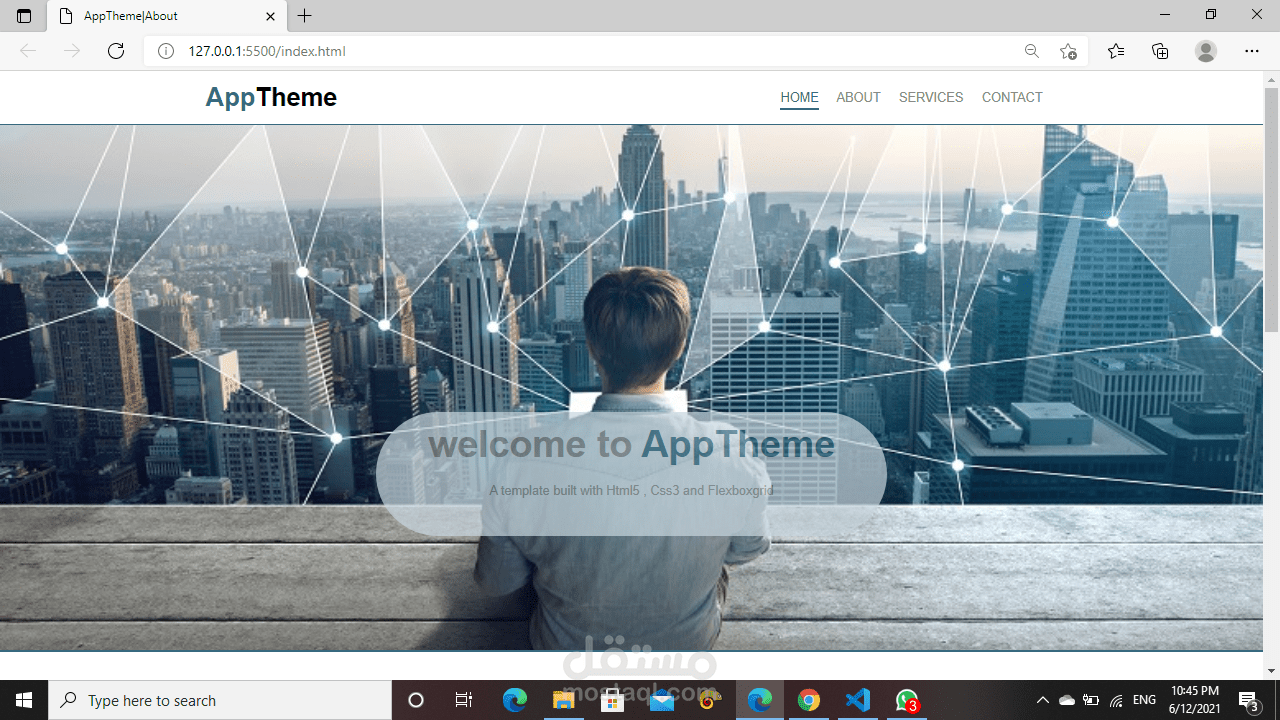Open the Favorites panel
Viewport: 1280px width, 720px height.
[x=1116, y=50]
